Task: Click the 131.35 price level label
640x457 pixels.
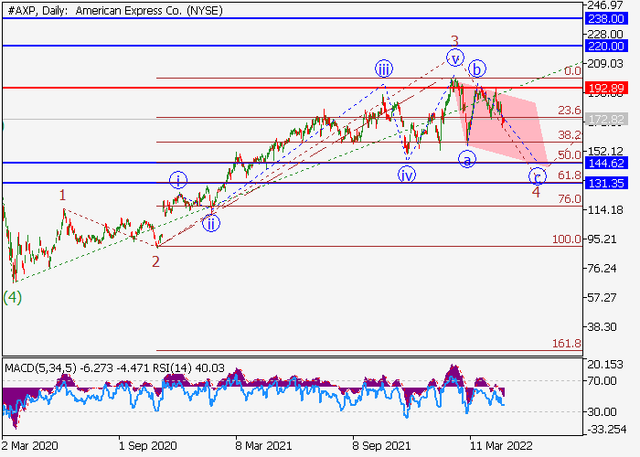Action: 612,183
